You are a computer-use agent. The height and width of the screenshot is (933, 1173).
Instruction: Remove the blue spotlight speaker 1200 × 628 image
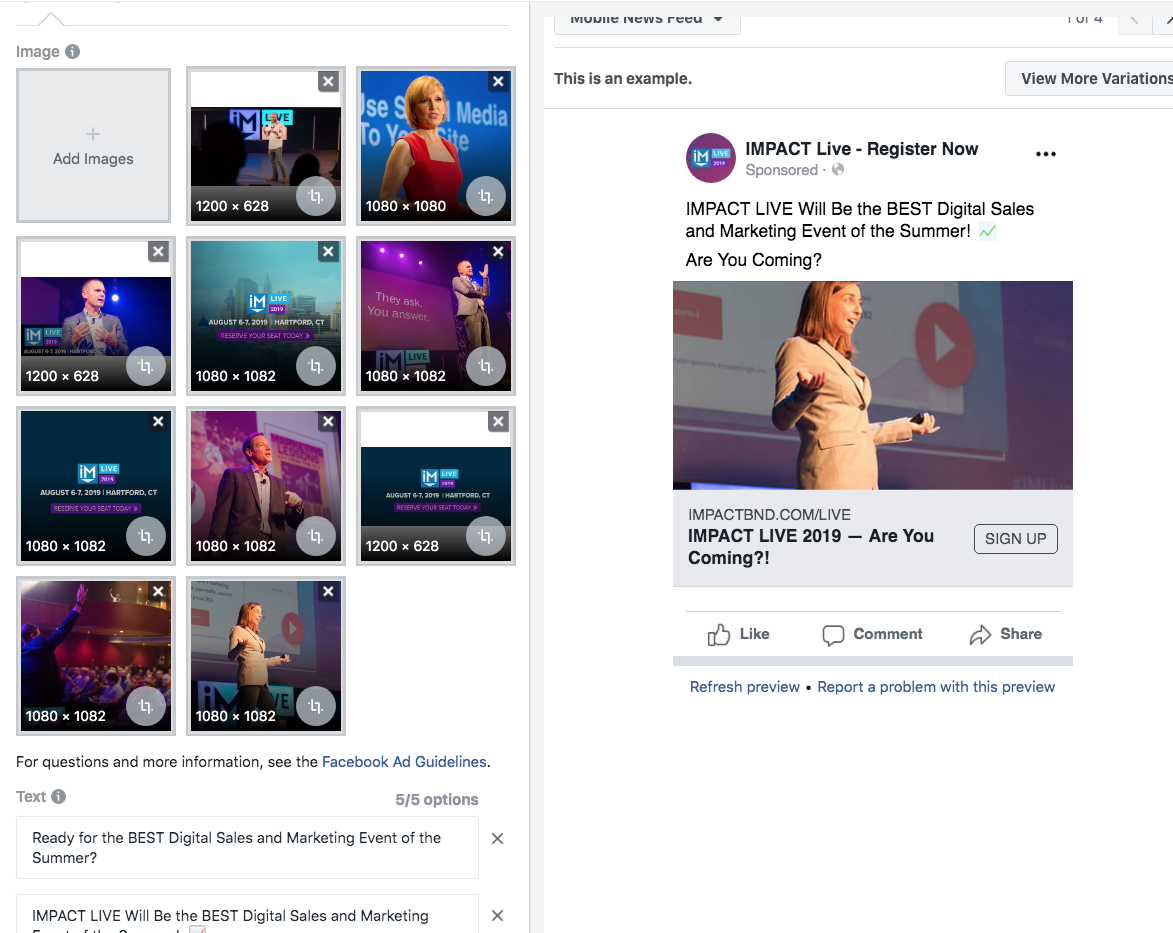[x=158, y=251]
